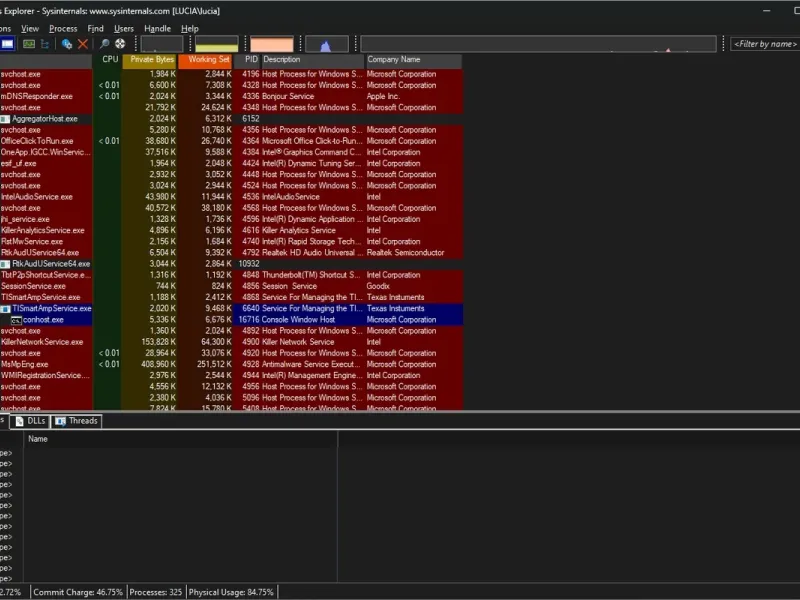Switch to the Threads tab
Viewport: 800px width, 600px height.
click(x=77, y=421)
